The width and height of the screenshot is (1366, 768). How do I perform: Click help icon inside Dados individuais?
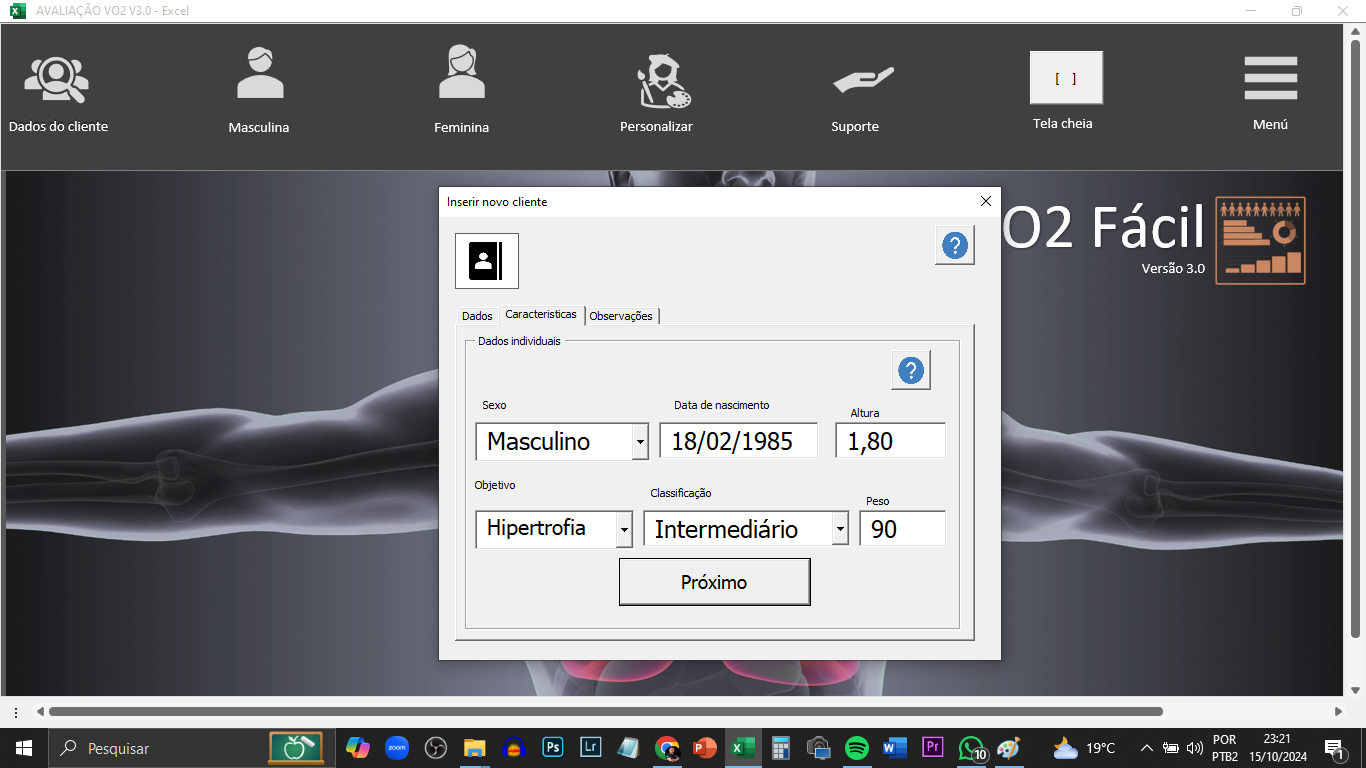[910, 371]
